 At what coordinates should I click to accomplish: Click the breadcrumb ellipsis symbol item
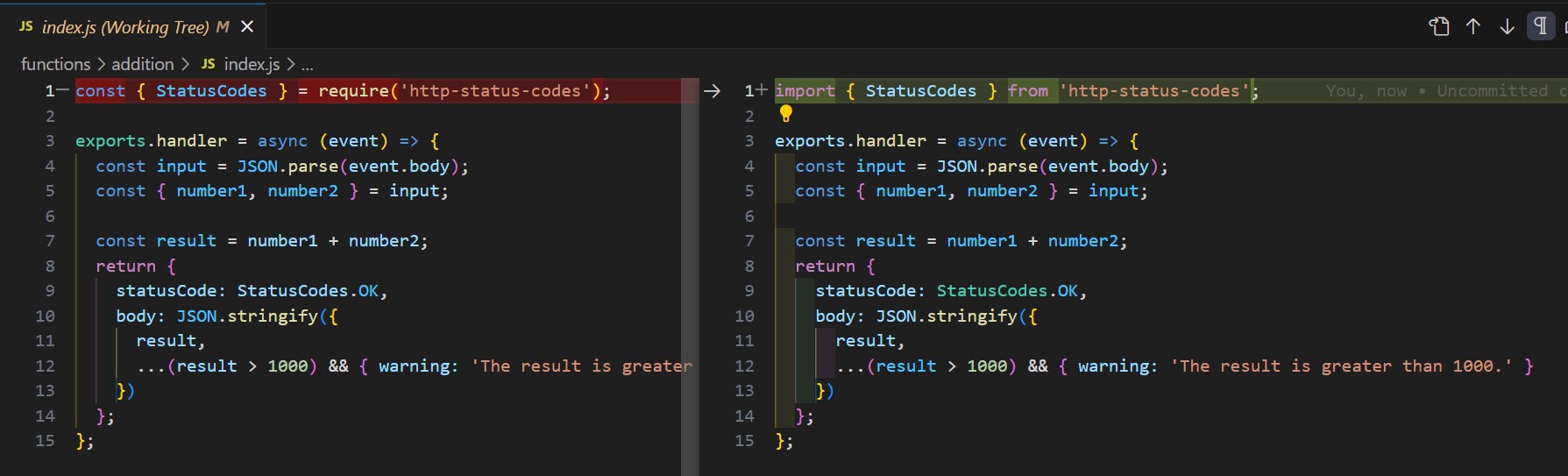308,65
